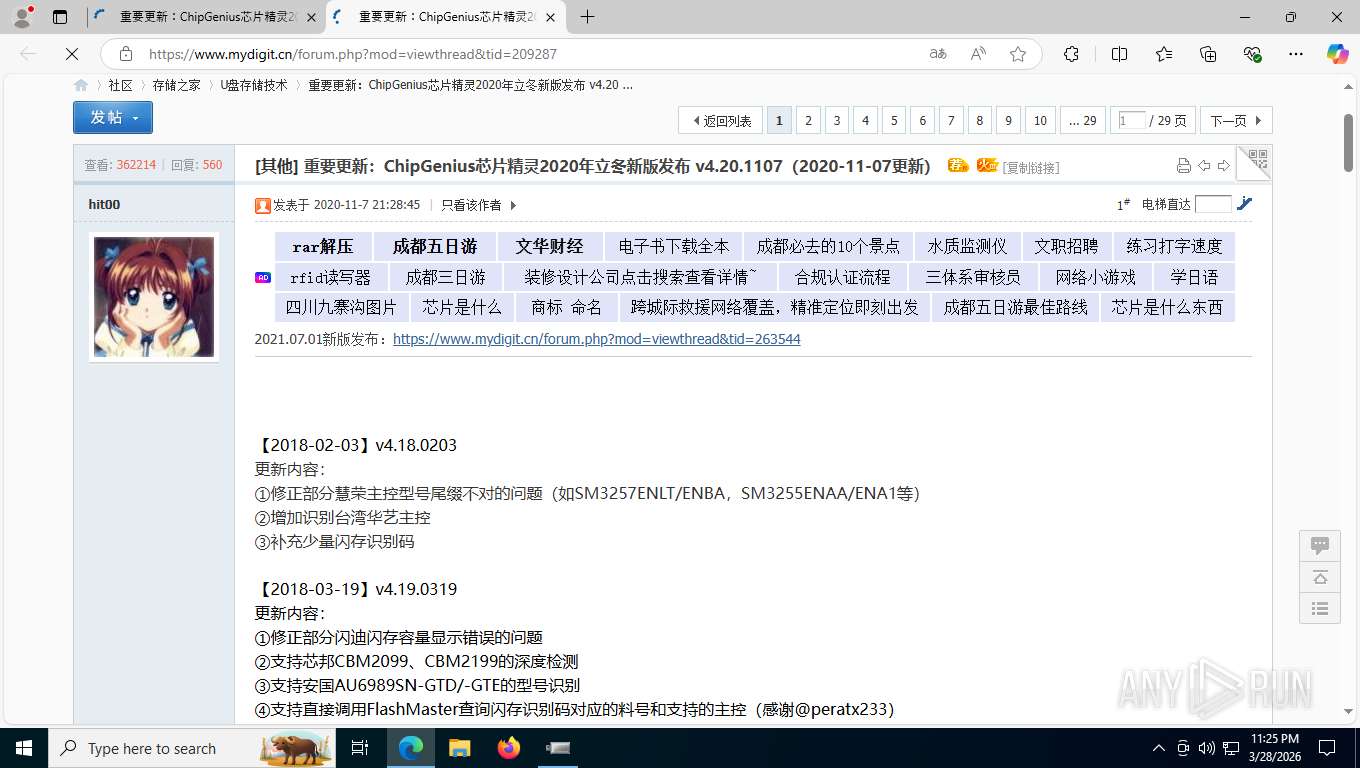1360x768 pixels.
Task: Return to top side button
Action: (1320, 577)
